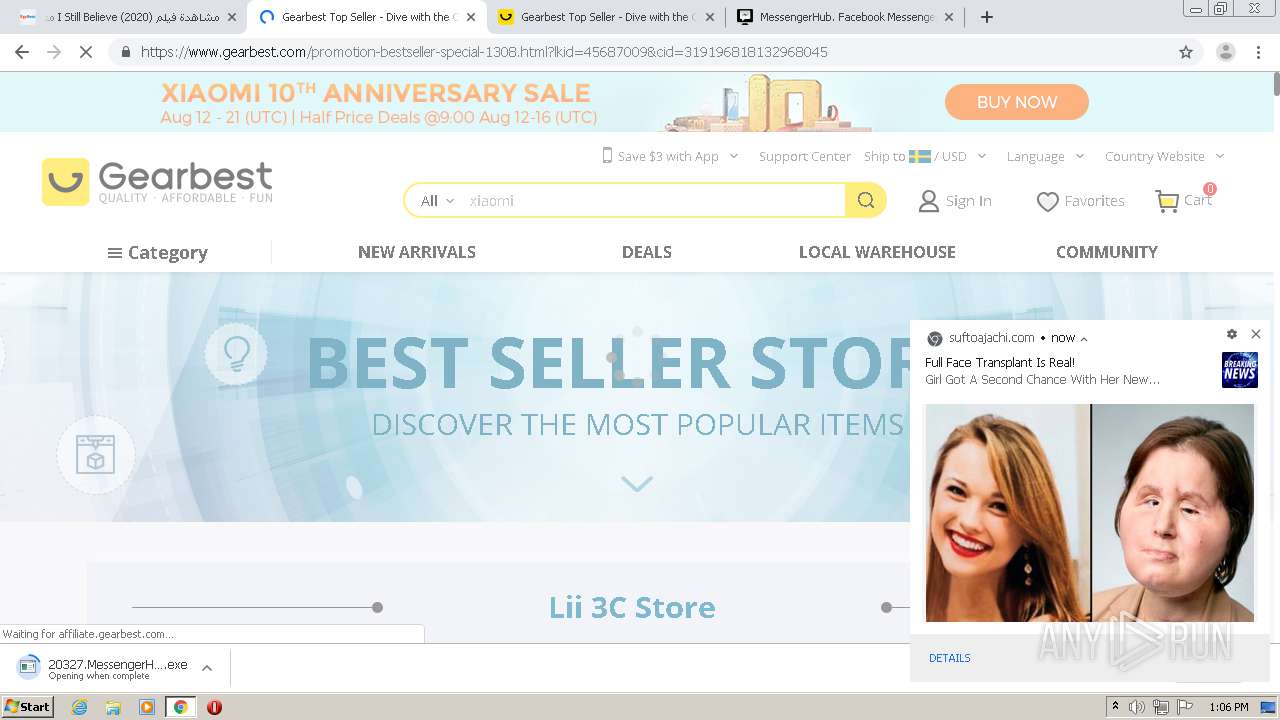Open notification settings gear

coord(1232,334)
